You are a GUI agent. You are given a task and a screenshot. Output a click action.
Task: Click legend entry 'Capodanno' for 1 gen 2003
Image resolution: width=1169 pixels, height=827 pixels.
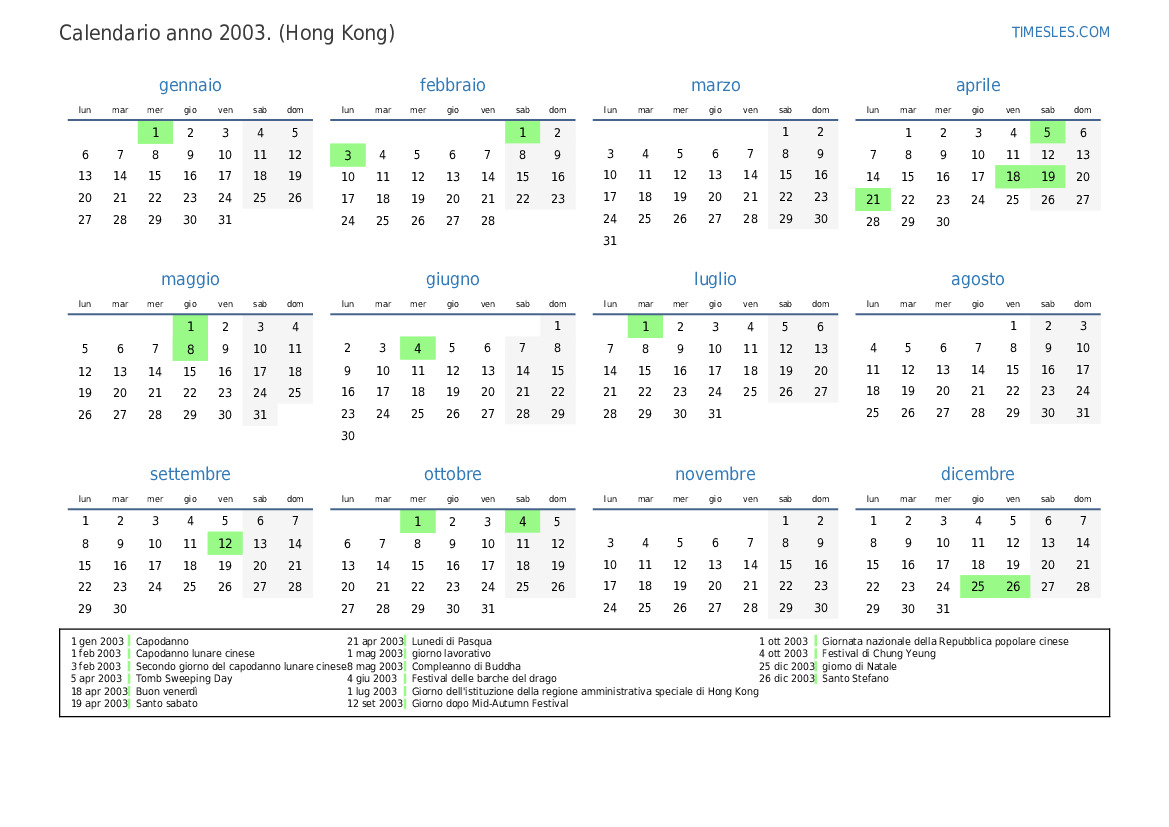(x=162, y=641)
